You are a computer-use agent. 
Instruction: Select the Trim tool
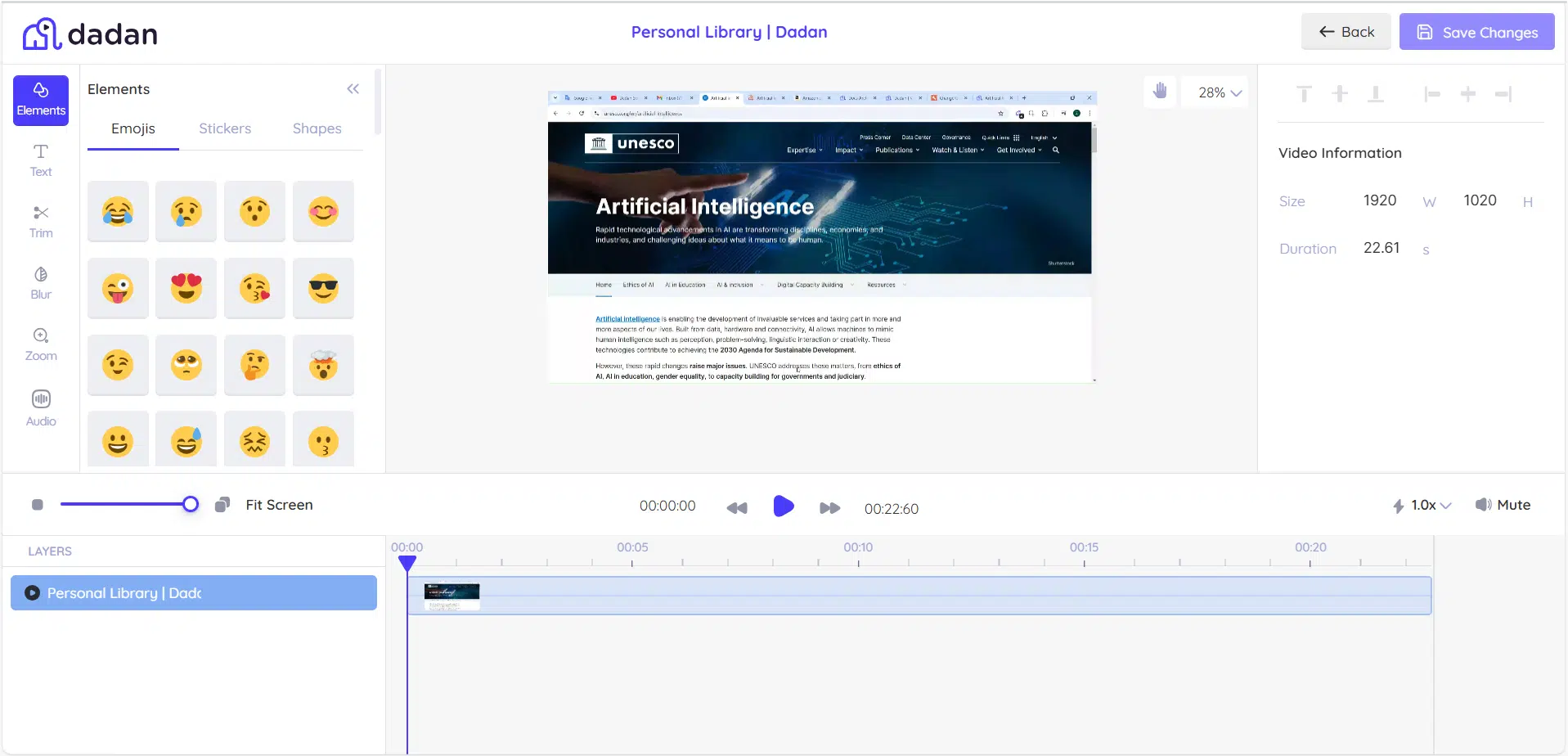pyautogui.click(x=40, y=220)
